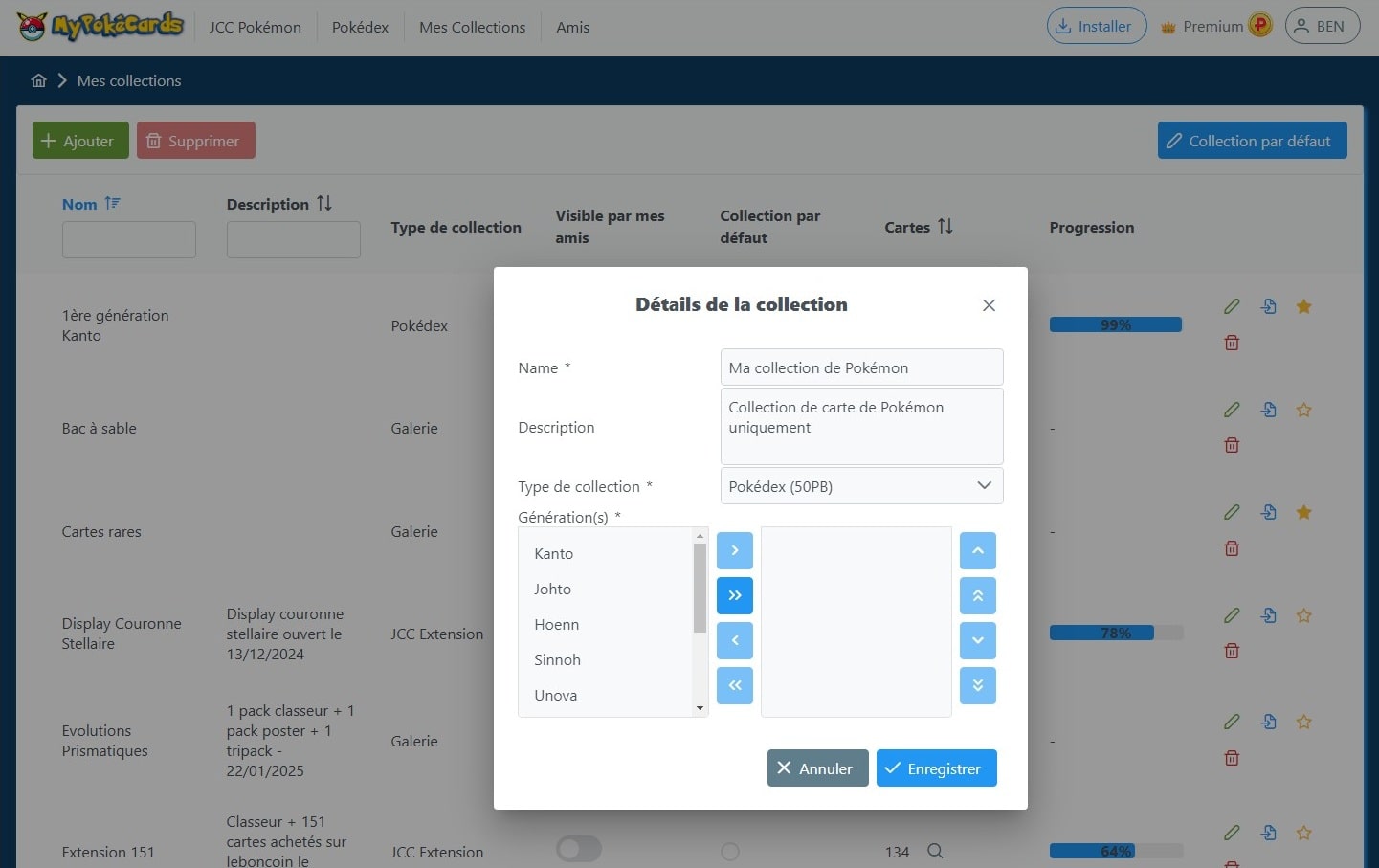This screenshot has width=1379, height=868.
Task: Click the move-to-top reorder arrow button
Action: pyautogui.click(x=977, y=595)
